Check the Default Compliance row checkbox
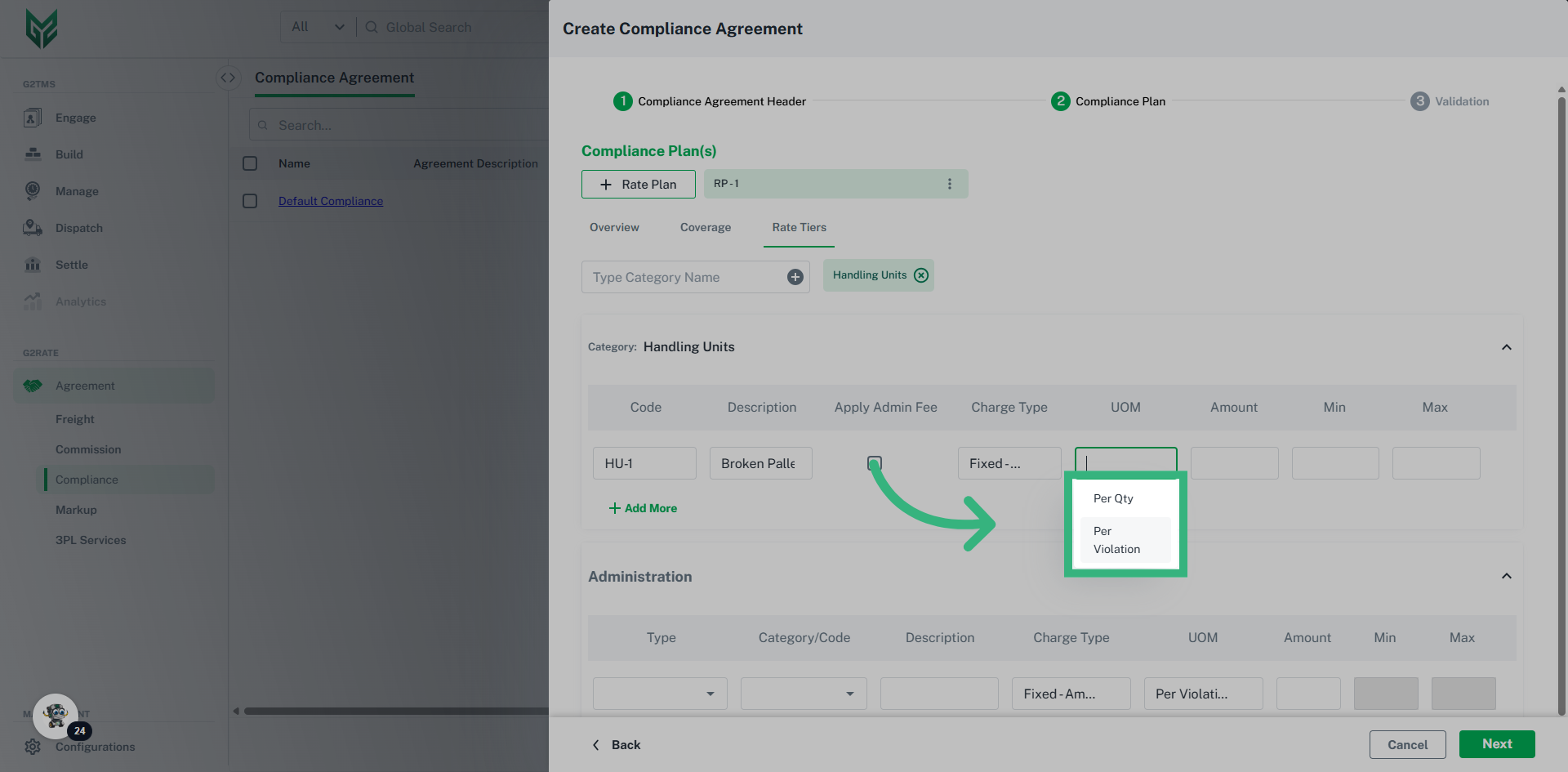Image resolution: width=1568 pixels, height=772 pixels. click(x=250, y=201)
